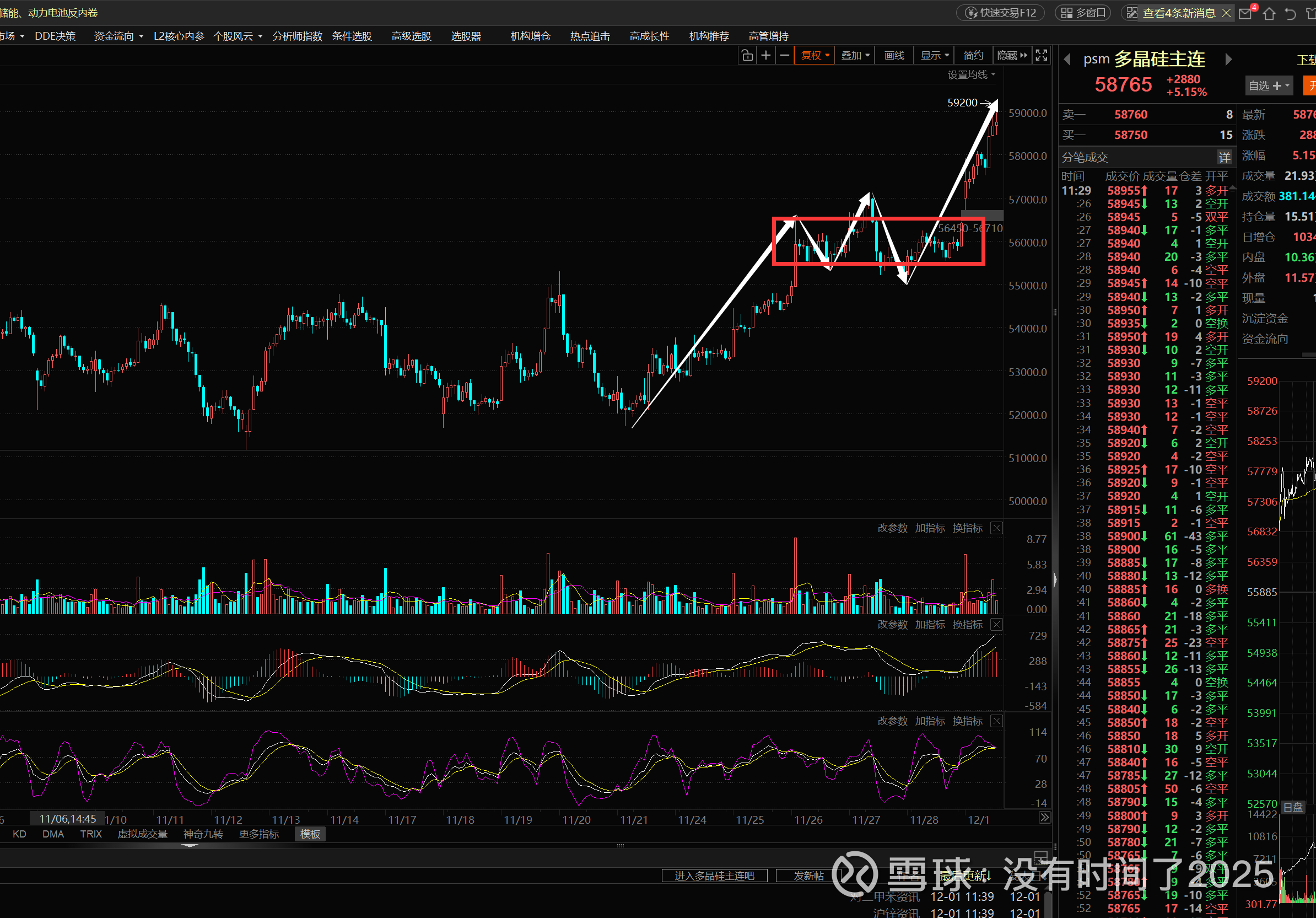This screenshot has height=918, width=1316.
Task: Click the chart lock icon
Action: pos(747,56)
